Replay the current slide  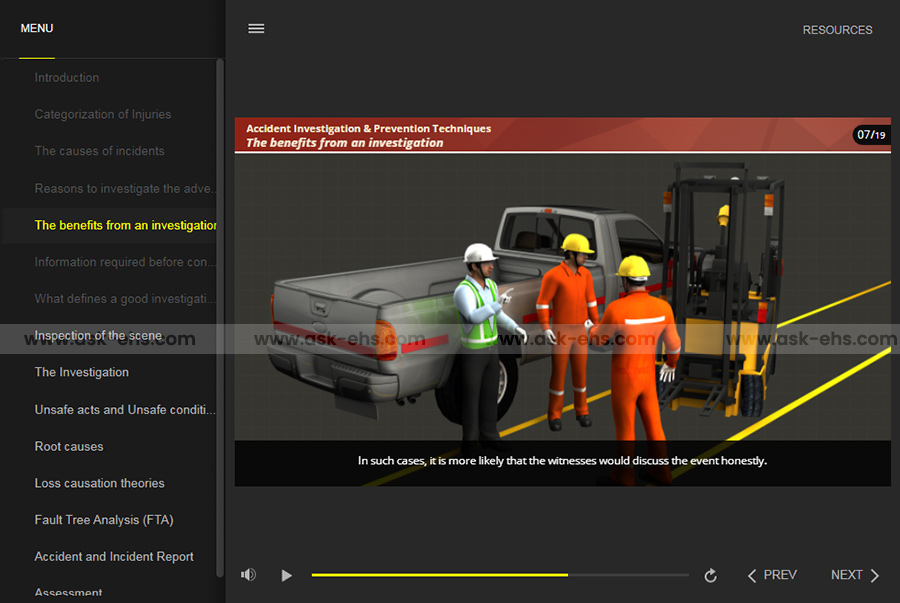(710, 575)
